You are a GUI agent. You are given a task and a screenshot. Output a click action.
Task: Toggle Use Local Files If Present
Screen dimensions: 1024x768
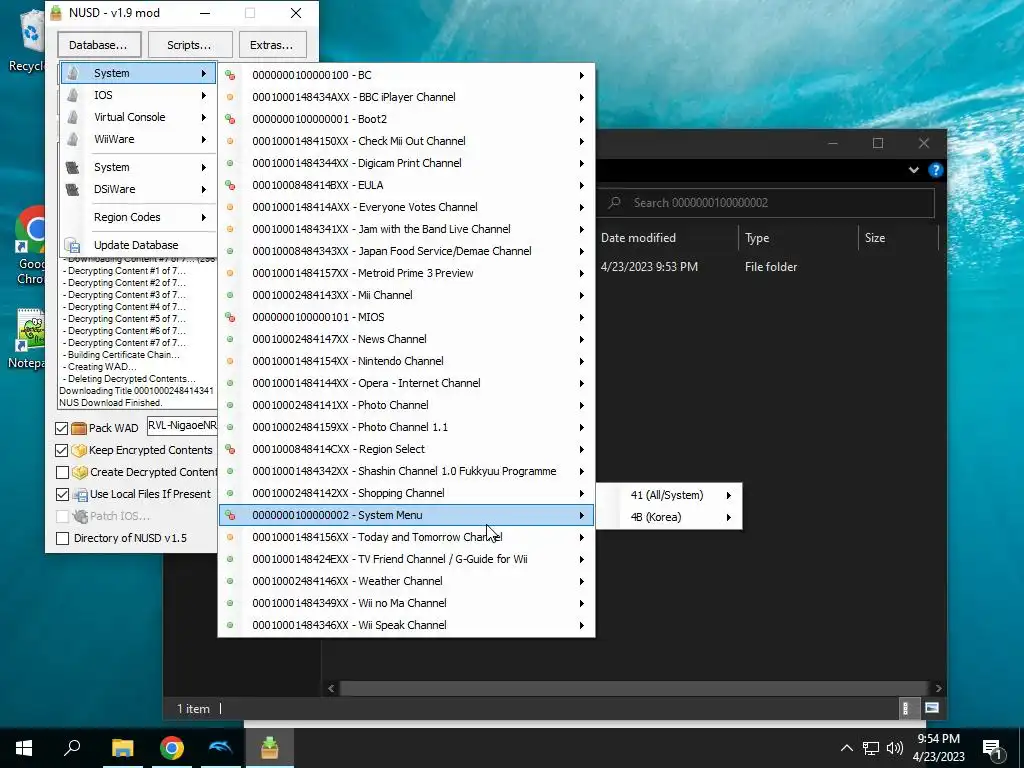click(63, 494)
